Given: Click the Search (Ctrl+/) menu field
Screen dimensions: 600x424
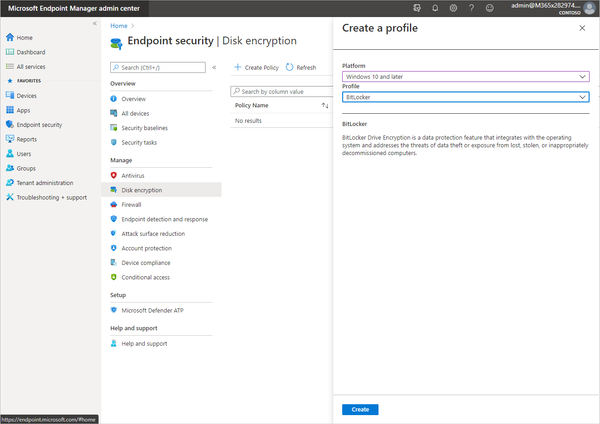Looking at the screenshot, I should tap(158, 67).
